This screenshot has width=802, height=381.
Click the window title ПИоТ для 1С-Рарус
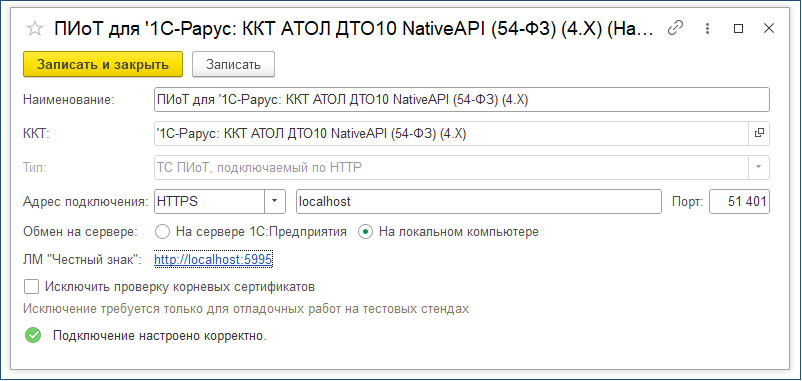[x=354, y=29]
